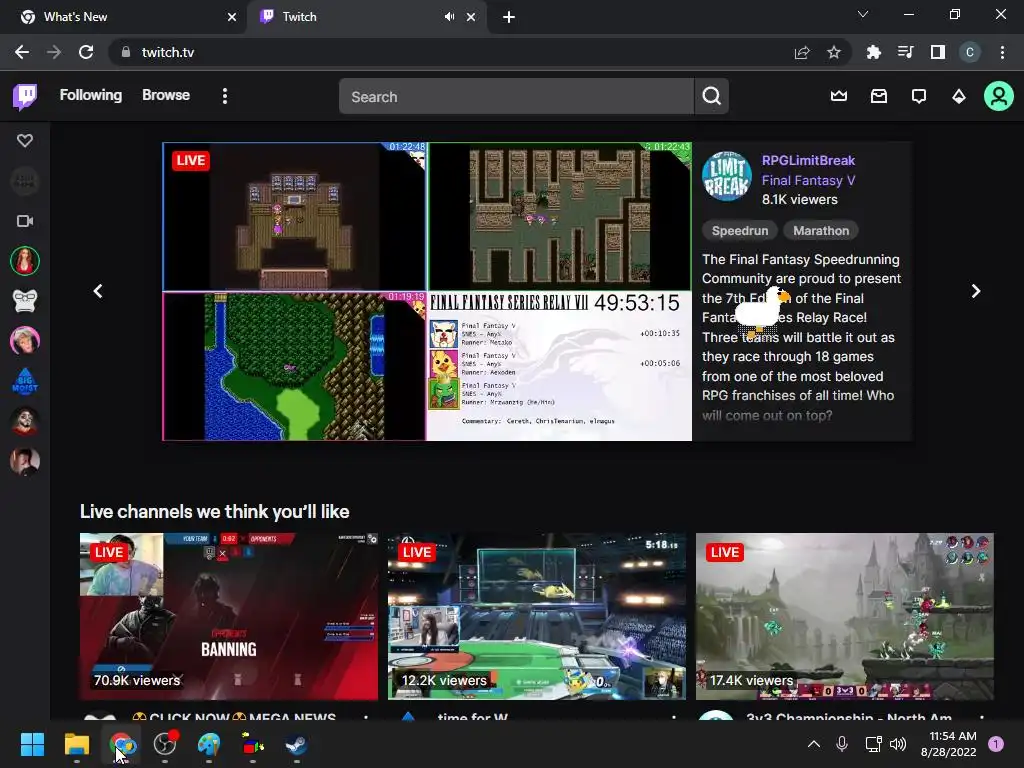
Task: Open the red-haired streamer avatar in sidebar
Action: [25, 261]
